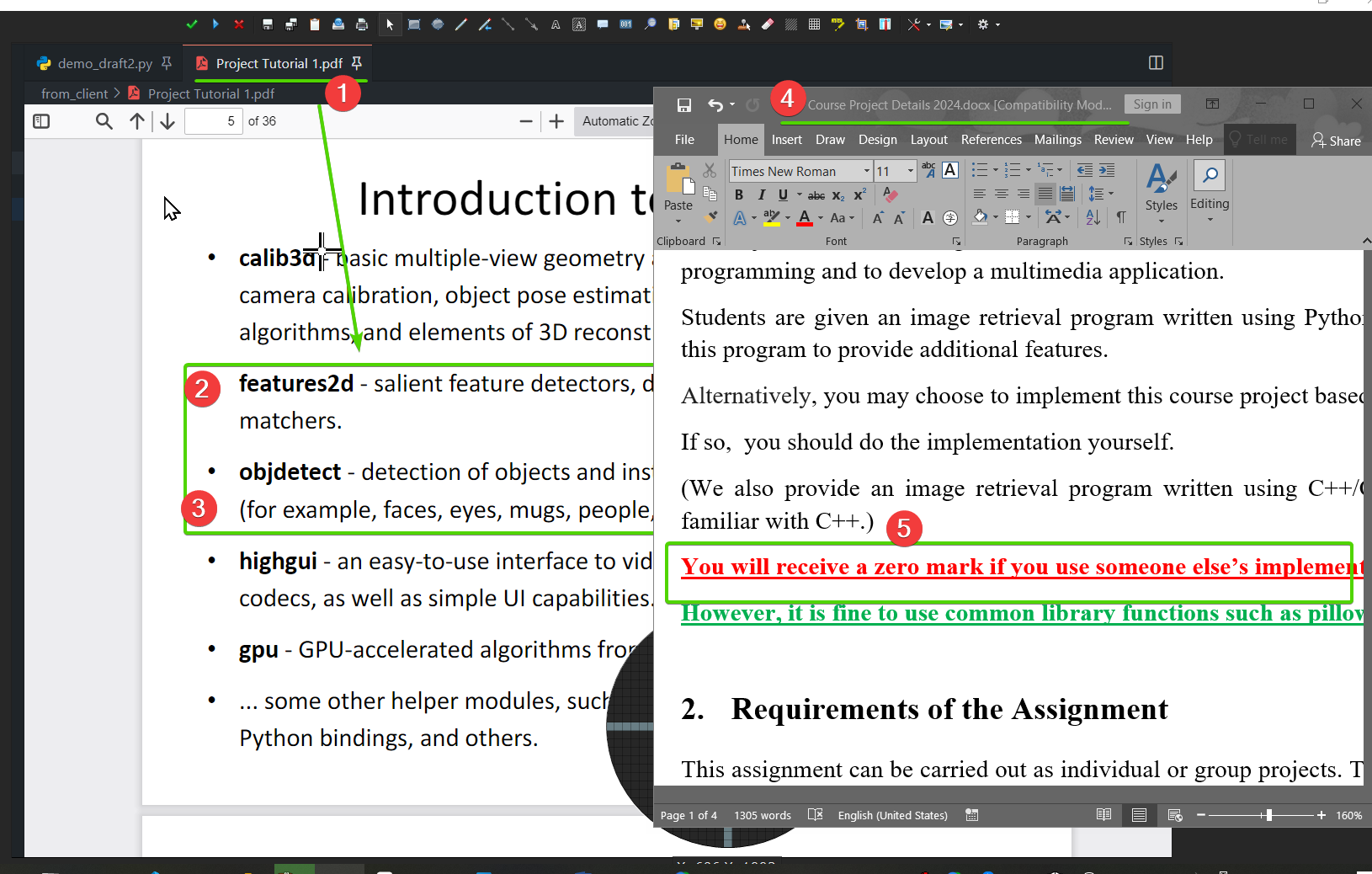Toggle Show/Hide paragraph marks

(x=1121, y=217)
